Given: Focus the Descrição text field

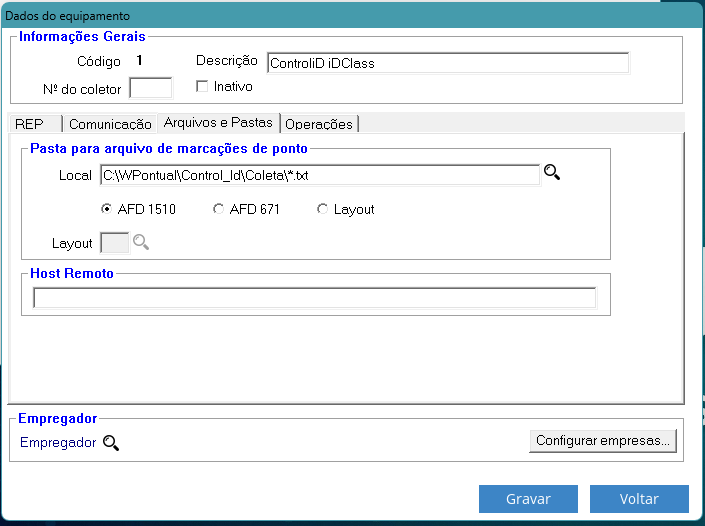Looking at the screenshot, I should click(448, 63).
